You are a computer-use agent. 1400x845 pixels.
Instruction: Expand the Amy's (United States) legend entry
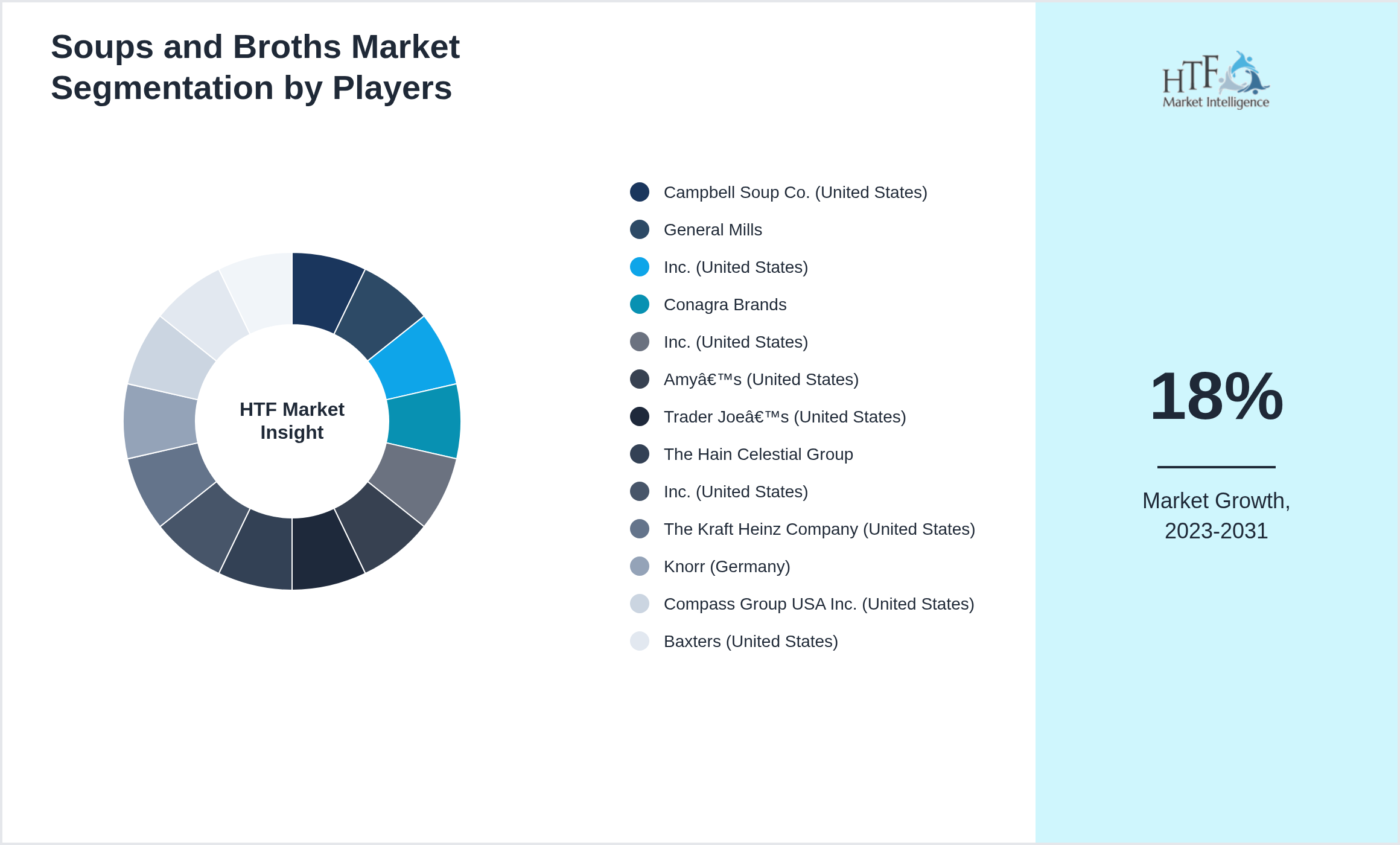click(762, 379)
